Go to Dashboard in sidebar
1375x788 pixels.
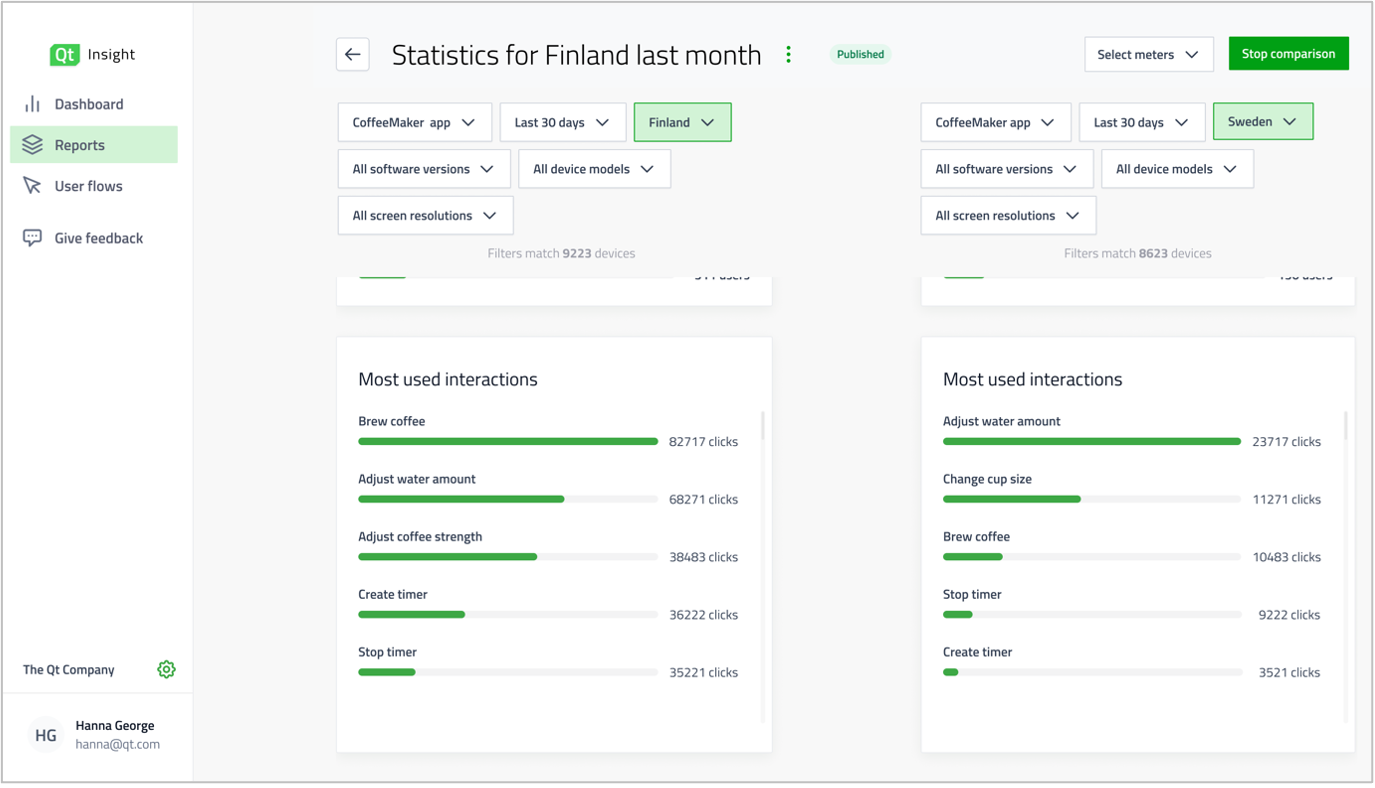[x=89, y=104]
